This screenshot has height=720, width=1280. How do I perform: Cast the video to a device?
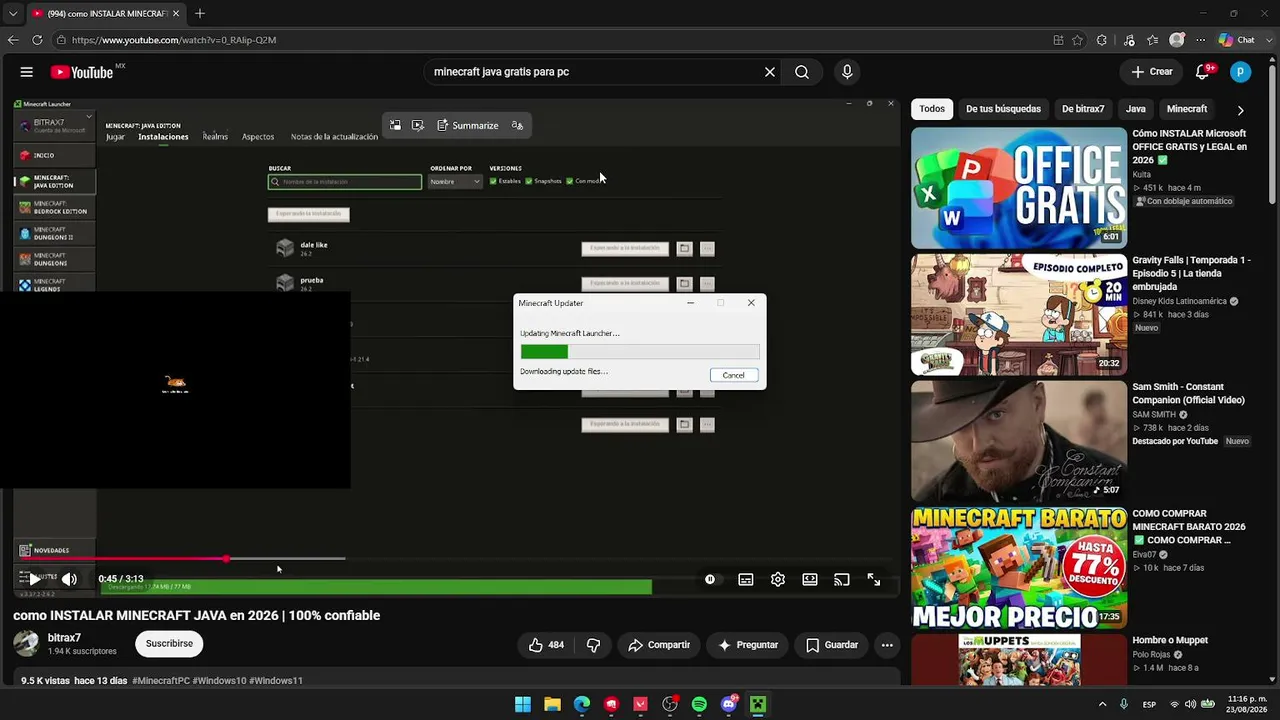coord(842,580)
